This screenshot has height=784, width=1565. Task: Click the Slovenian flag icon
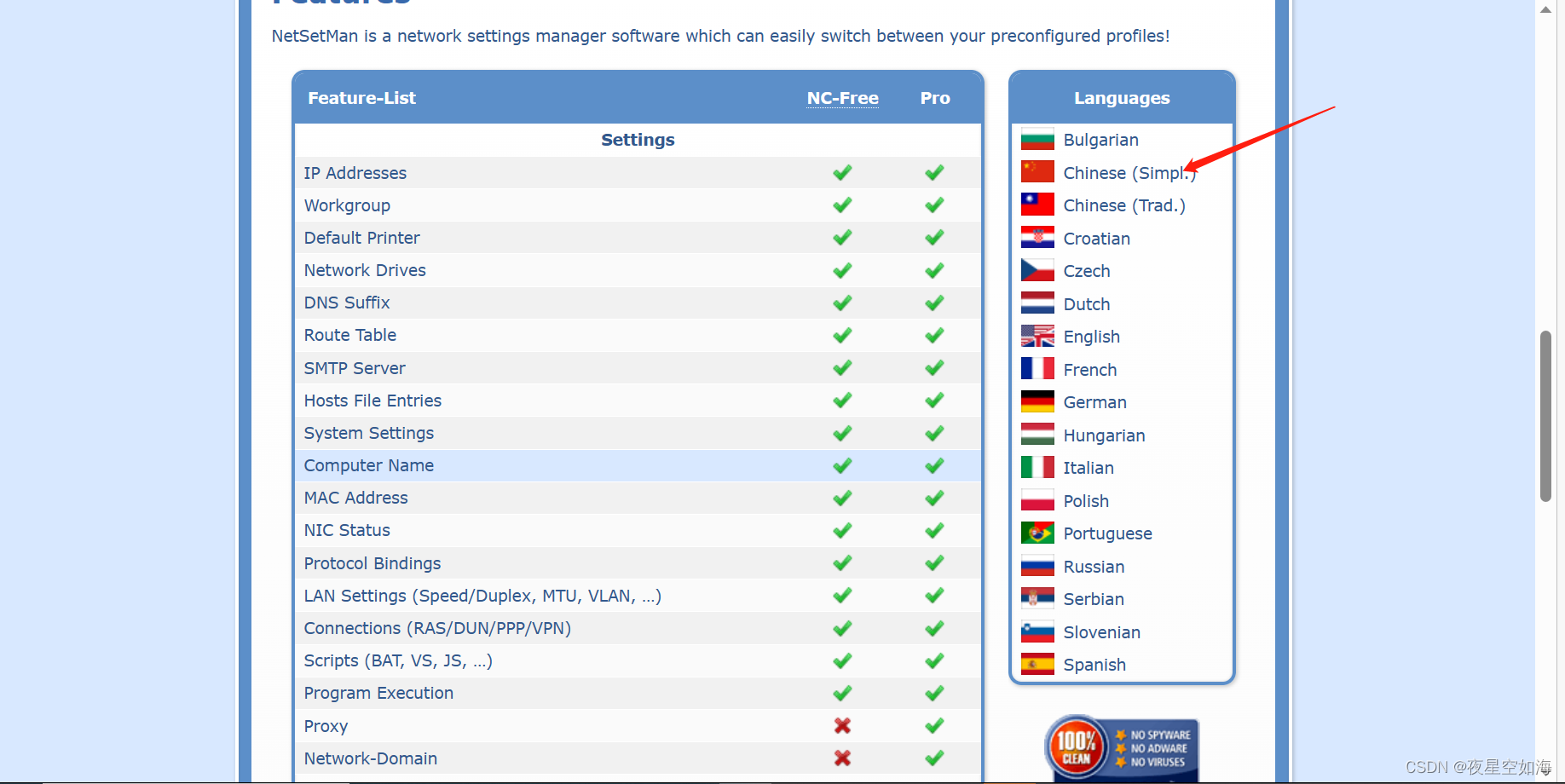(1037, 631)
